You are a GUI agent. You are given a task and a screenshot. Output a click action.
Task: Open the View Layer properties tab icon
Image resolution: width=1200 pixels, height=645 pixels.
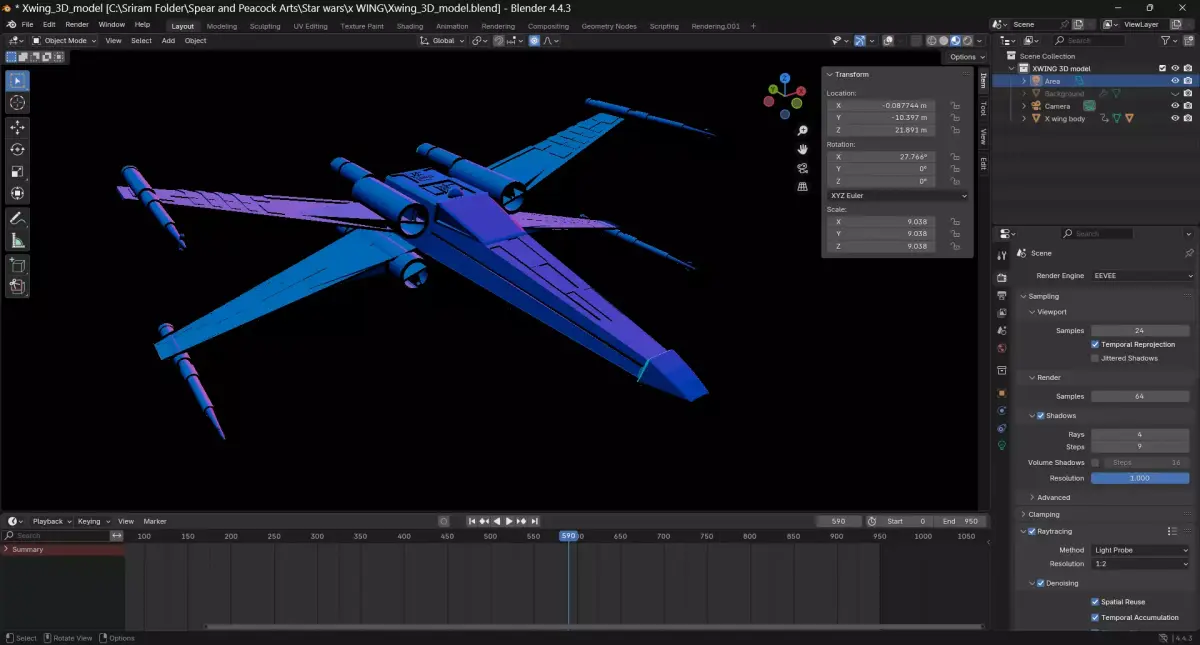click(x=1001, y=313)
